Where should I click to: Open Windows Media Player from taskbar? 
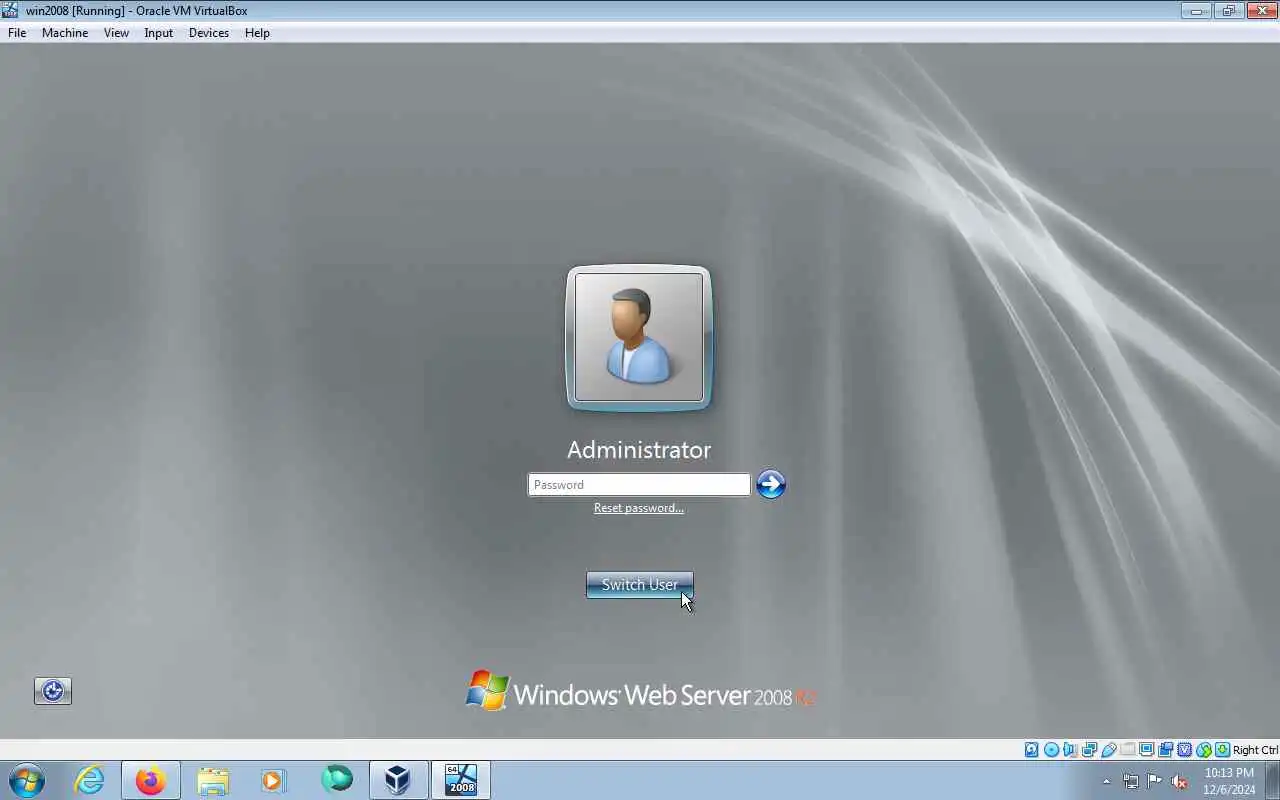pyautogui.click(x=274, y=780)
